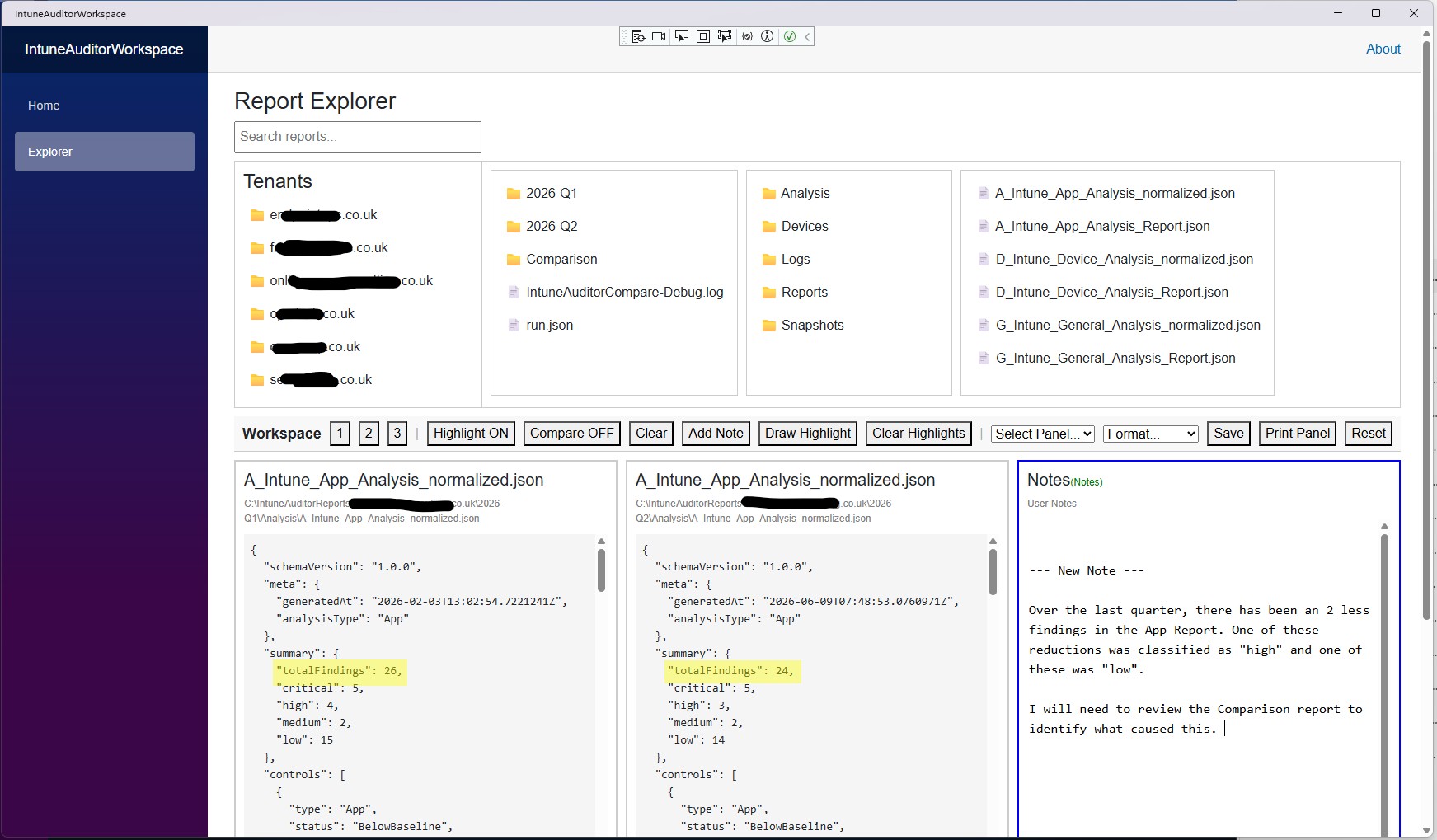The height and width of the screenshot is (840, 1437).
Task: Click the Print Panel button
Action: point(1298,434)
